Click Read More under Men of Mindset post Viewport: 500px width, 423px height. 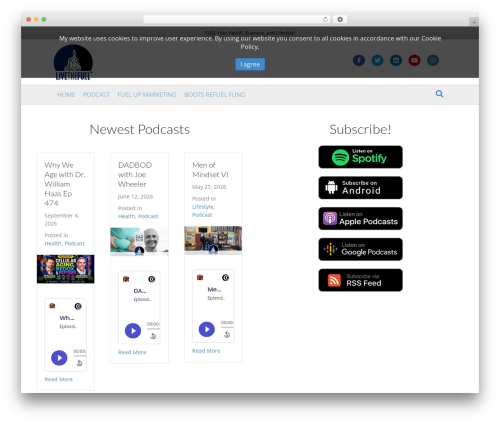206,351
